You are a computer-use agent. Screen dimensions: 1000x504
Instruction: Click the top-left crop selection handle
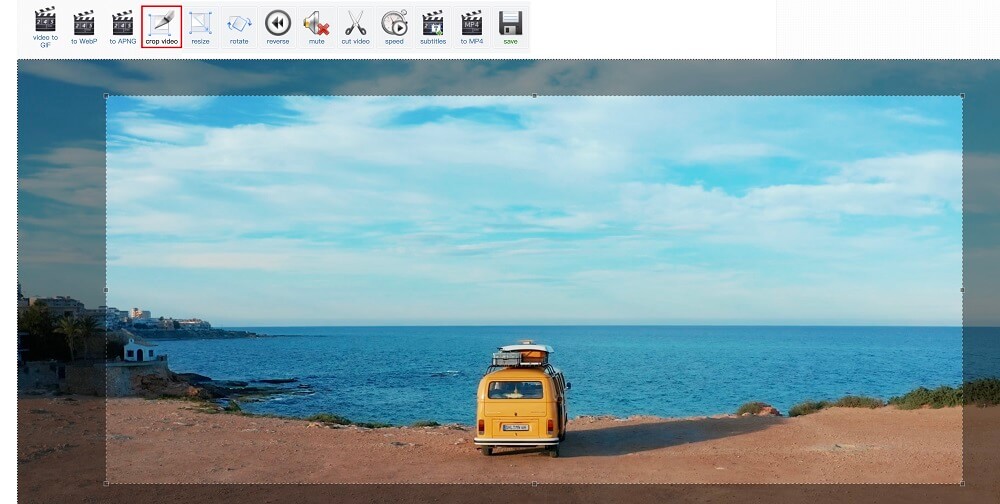[107, 96]
